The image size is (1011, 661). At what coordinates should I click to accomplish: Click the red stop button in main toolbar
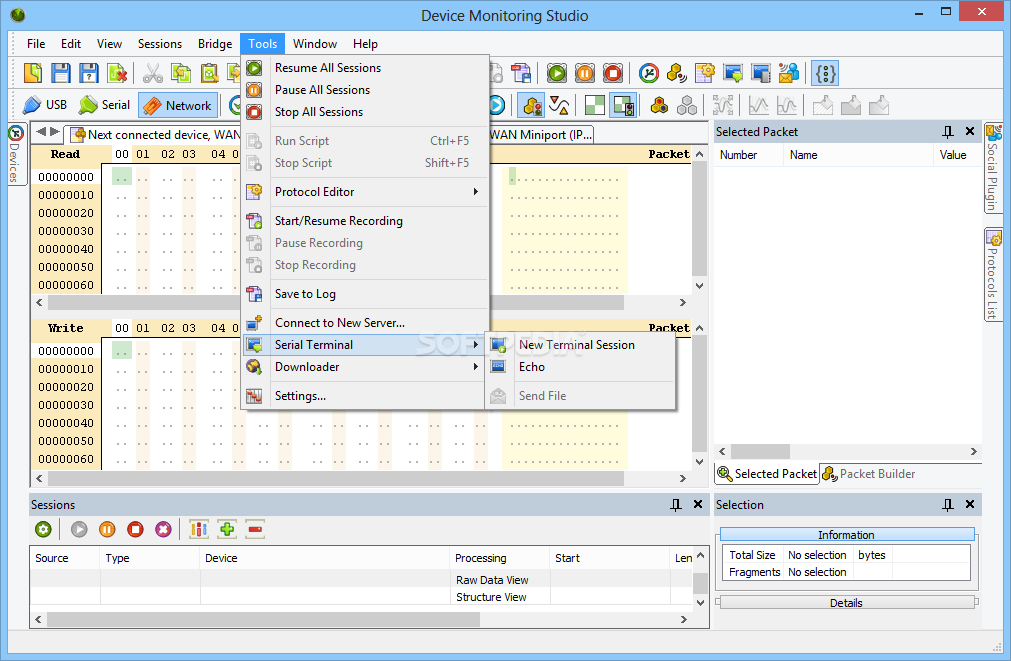tap(613, 73)
